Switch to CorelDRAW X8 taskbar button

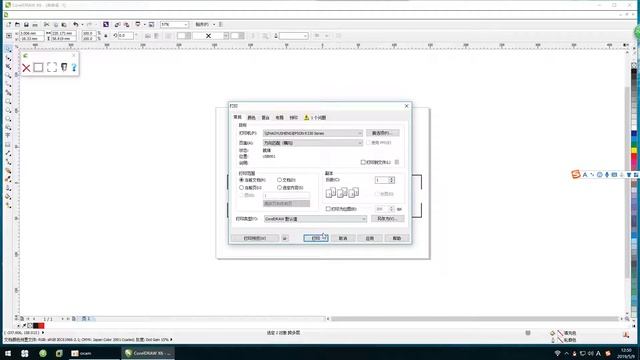click(149, 353)
